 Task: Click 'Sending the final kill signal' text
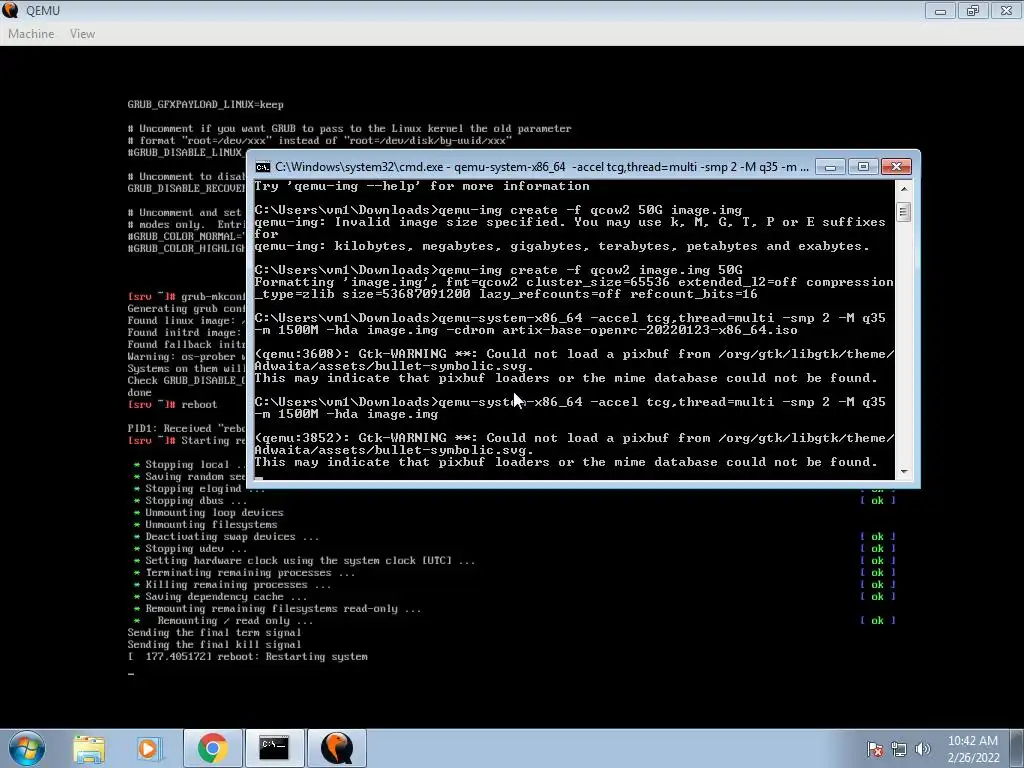(214, 645)
